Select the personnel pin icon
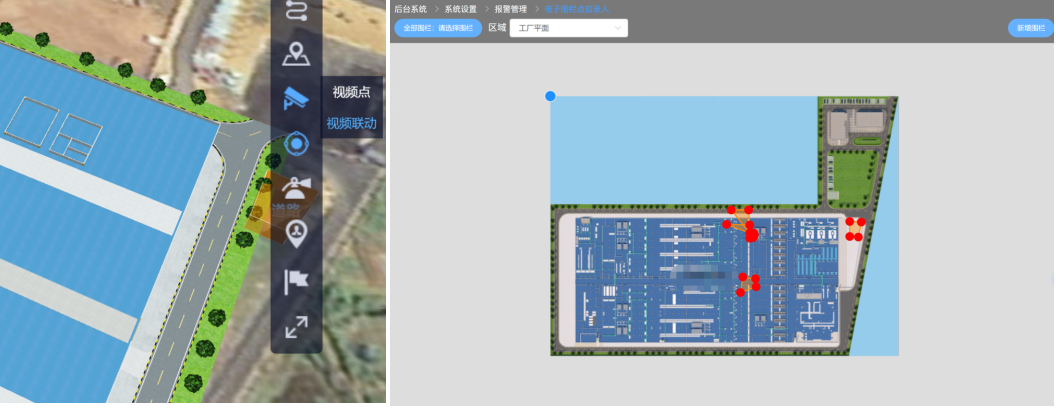 (x=296, y=233)
